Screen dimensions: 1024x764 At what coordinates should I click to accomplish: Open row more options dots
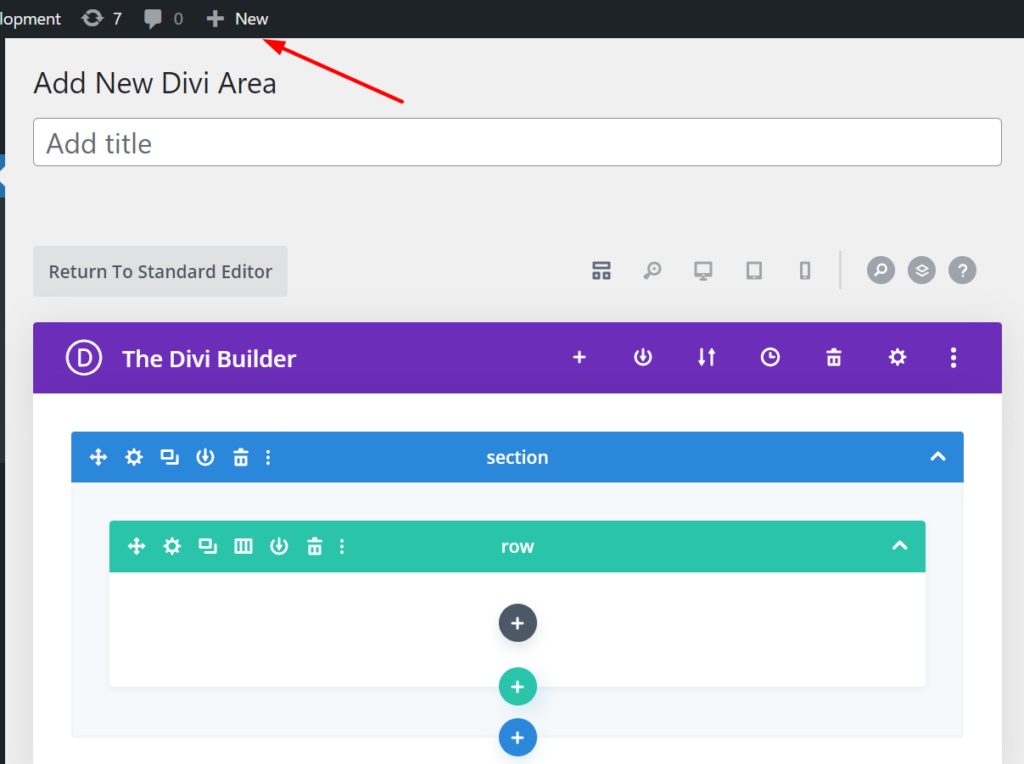click(x=342, y=546)
